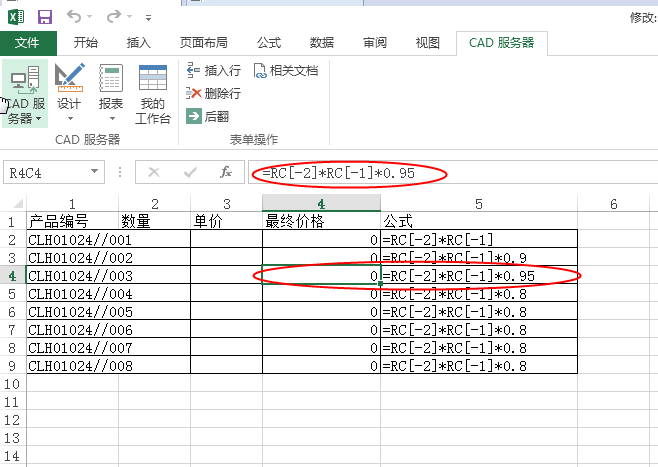This screenshot has width=658, height=467.
Task: Click 插入行 to insert a row
Action: (x=214, y=70)
